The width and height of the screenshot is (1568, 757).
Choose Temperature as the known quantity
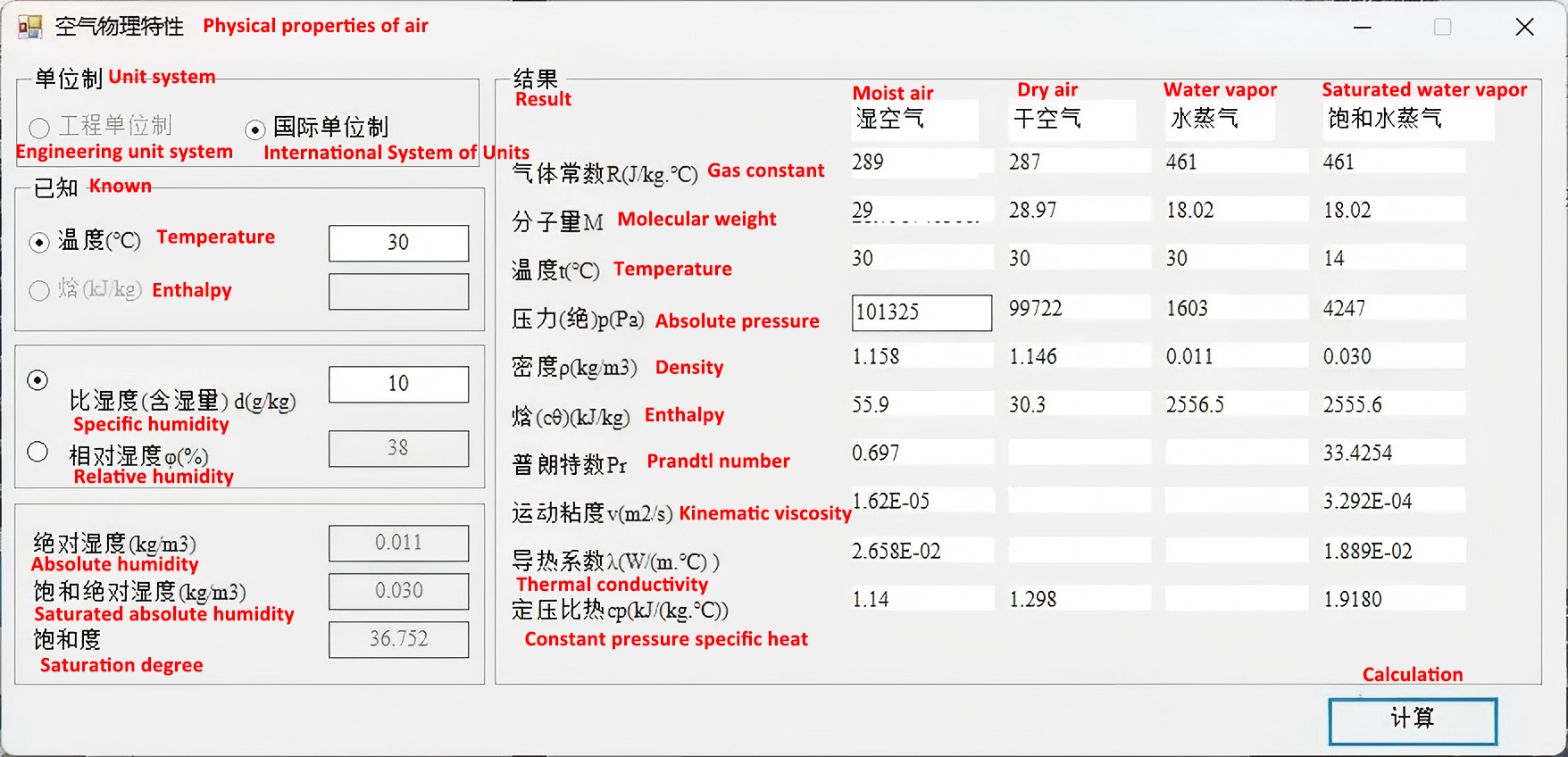(x=39, y=242)
